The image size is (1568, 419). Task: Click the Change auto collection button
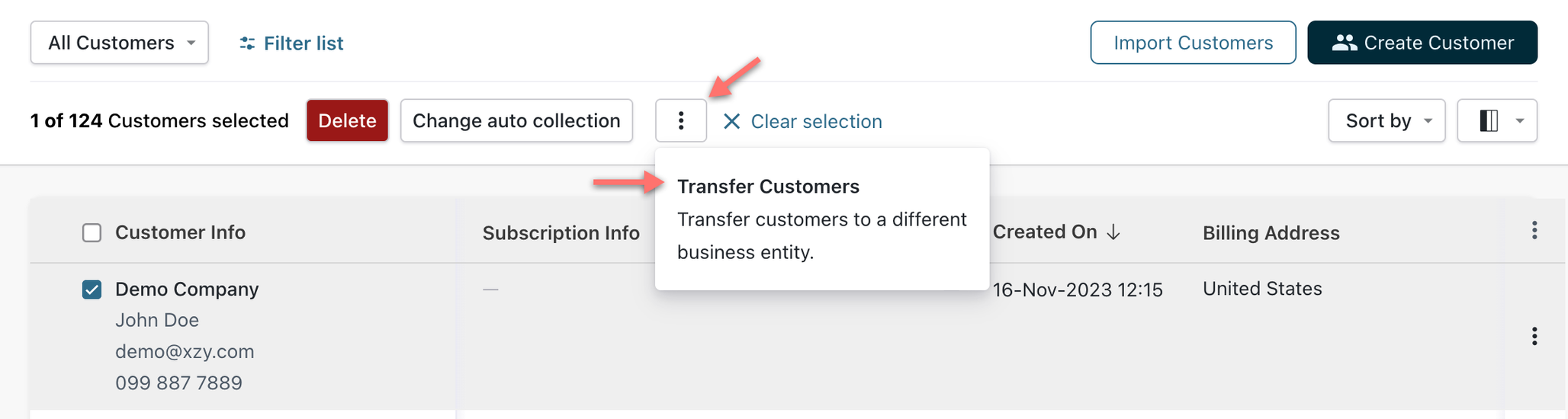tap(516, 120)
